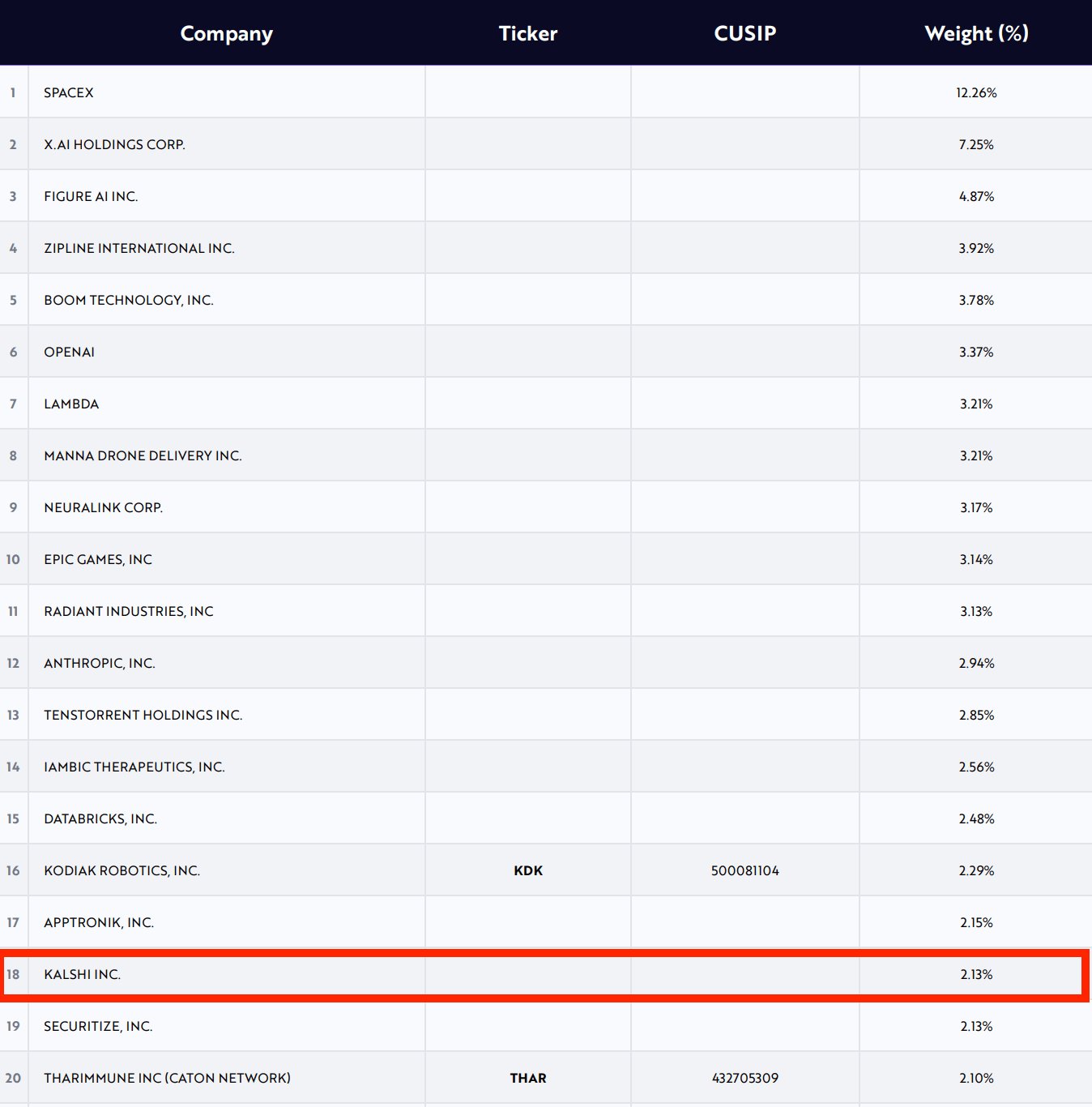This screenshot has height=1107, width=1092.
Task: Click the 12.26% weight value for SpaceX
Action: 975,92
